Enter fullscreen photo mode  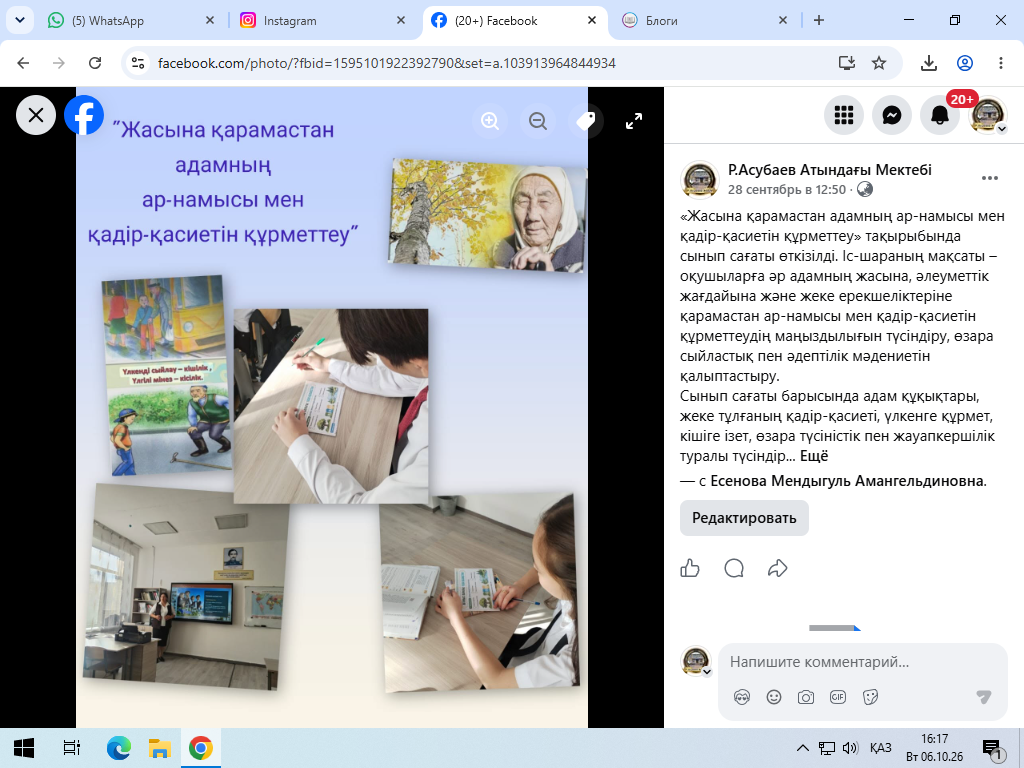tap(633, 121)
